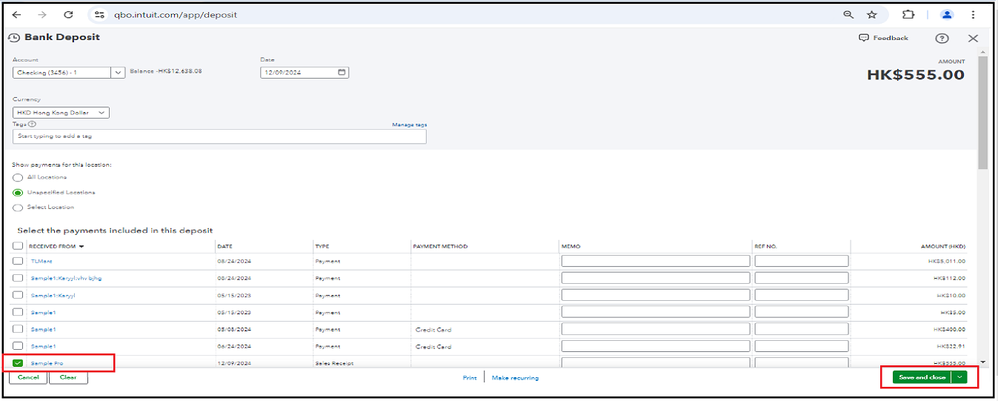The image size is (998, 401).
Task: Click the Ref No. field for the HK$112.00 row
Action: click(801, 278)
